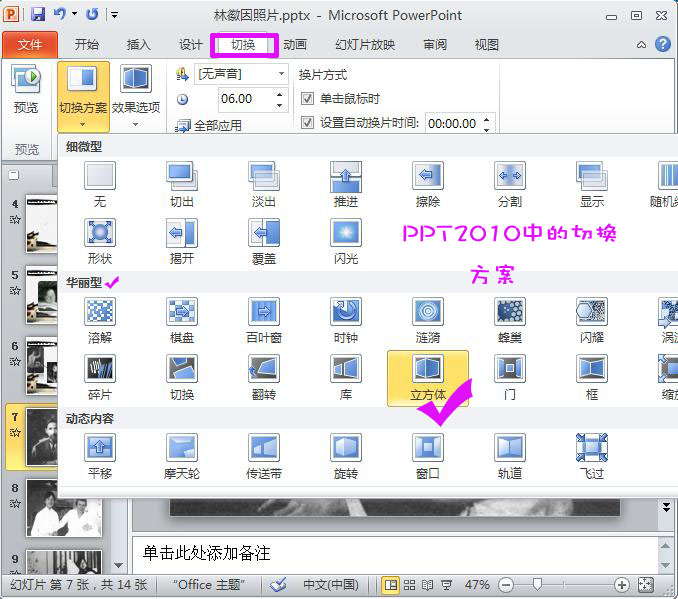Apply the 淡出 fade transition
This screenshot has width=678, height=599.
tap(264, 185)
